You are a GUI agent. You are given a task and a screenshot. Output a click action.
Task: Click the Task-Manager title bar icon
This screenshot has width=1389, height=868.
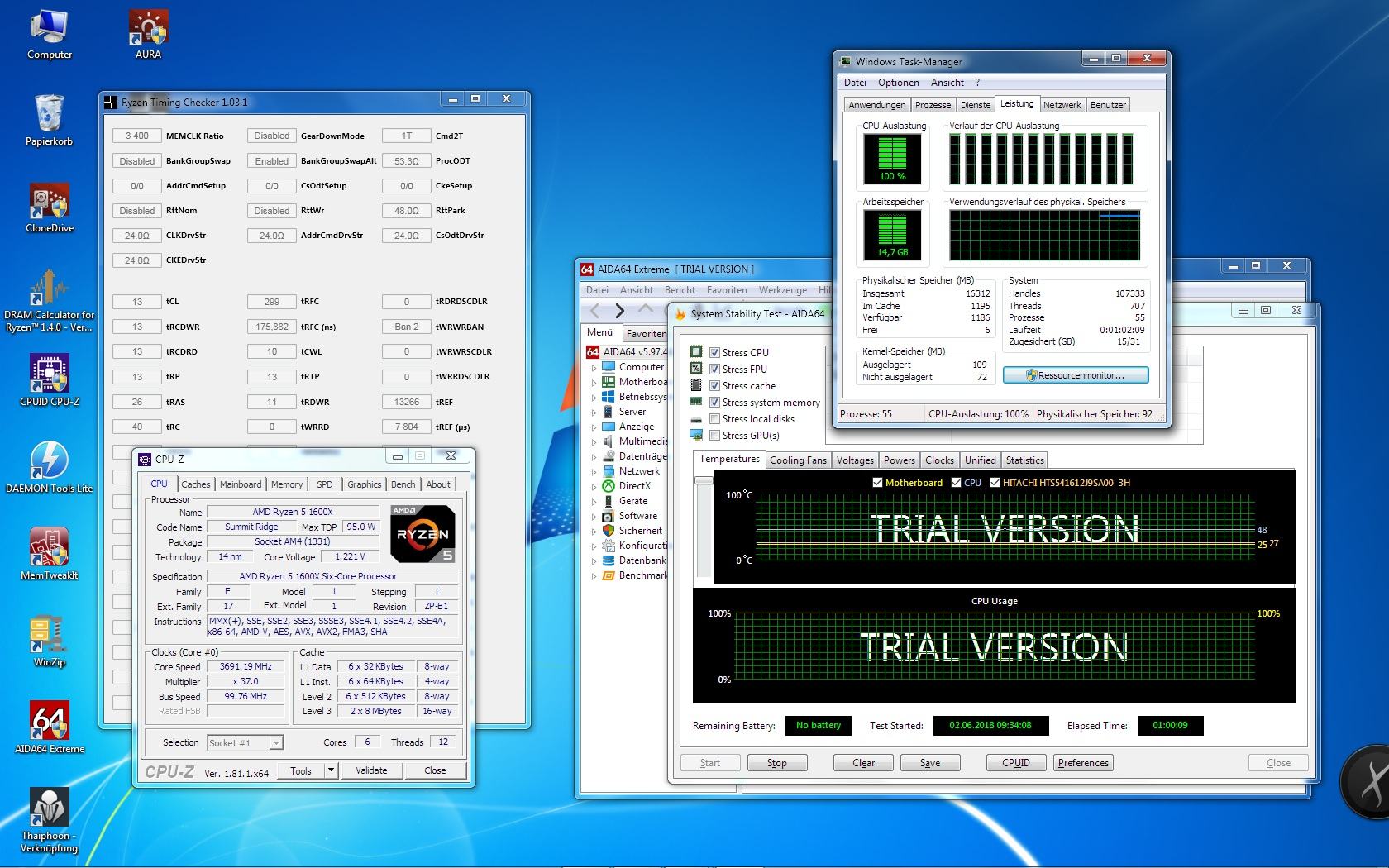pos(845,61)
